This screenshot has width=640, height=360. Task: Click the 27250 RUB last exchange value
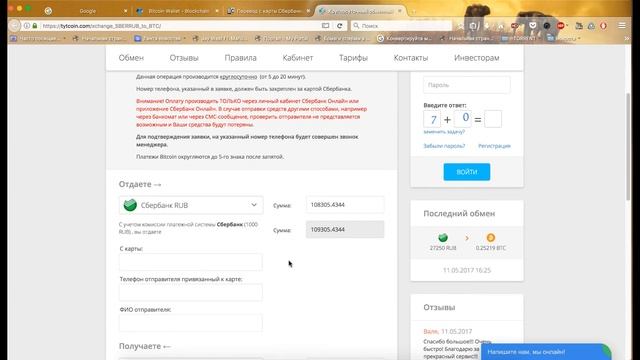tap(443, 248)
